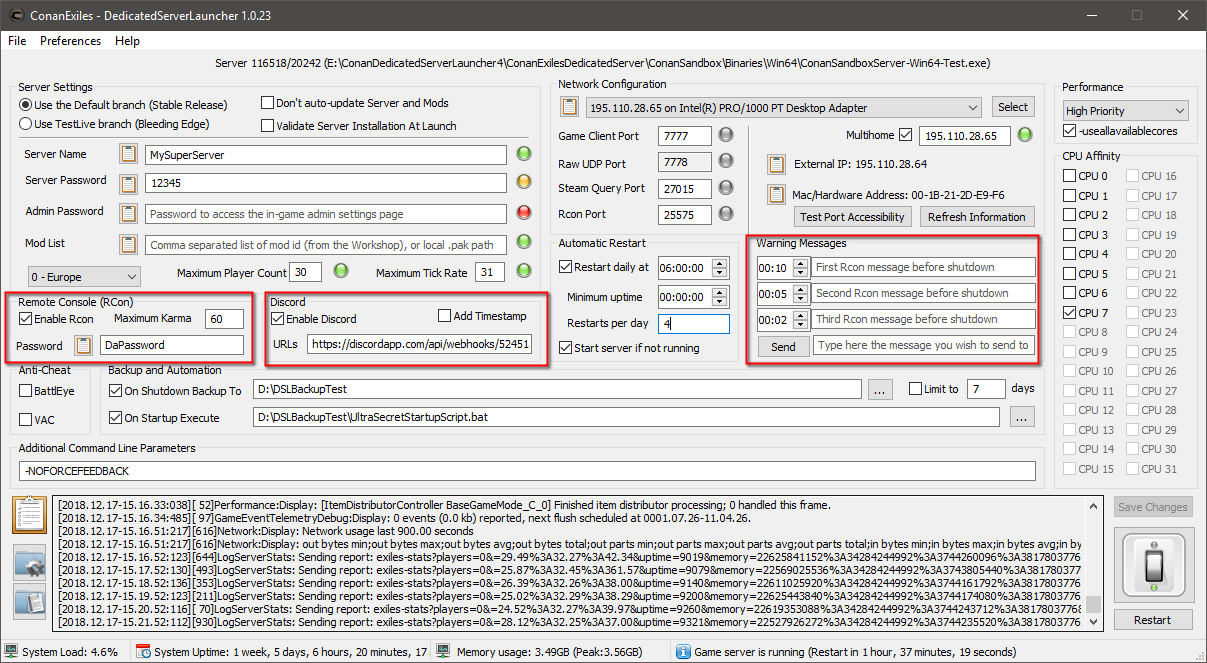Viewport: 1207px width, 663px height.
Task: Click green light beside Maximum Tick Rate
Action: pos(523,272)
